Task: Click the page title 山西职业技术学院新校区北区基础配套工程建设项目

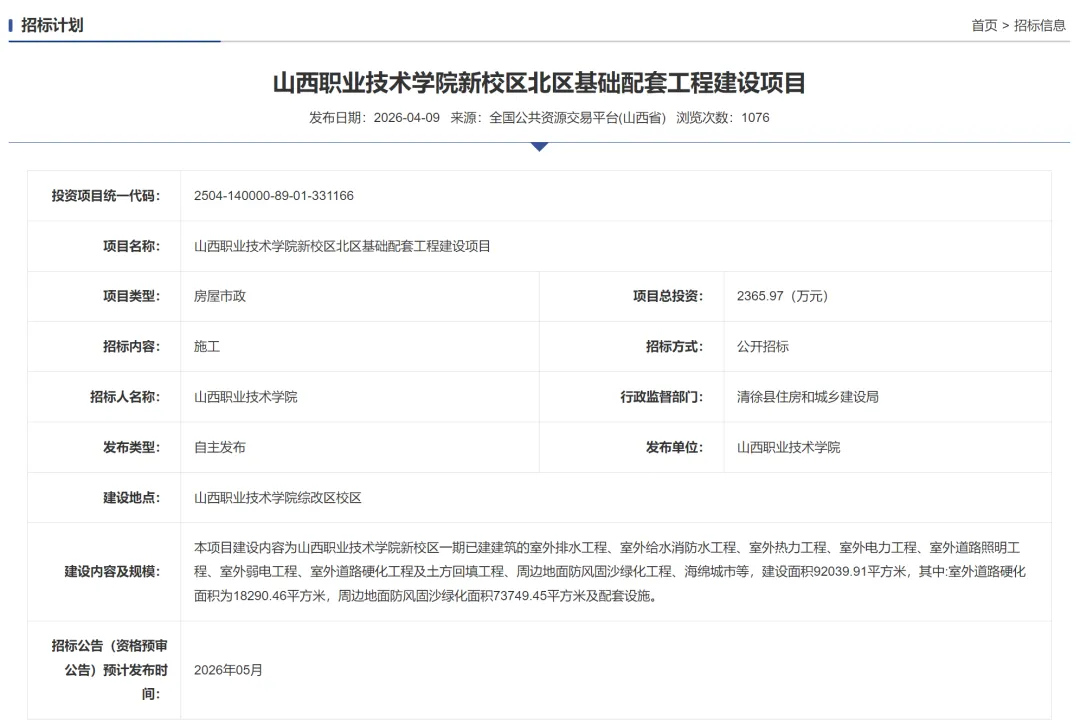Action: point(539,83)
